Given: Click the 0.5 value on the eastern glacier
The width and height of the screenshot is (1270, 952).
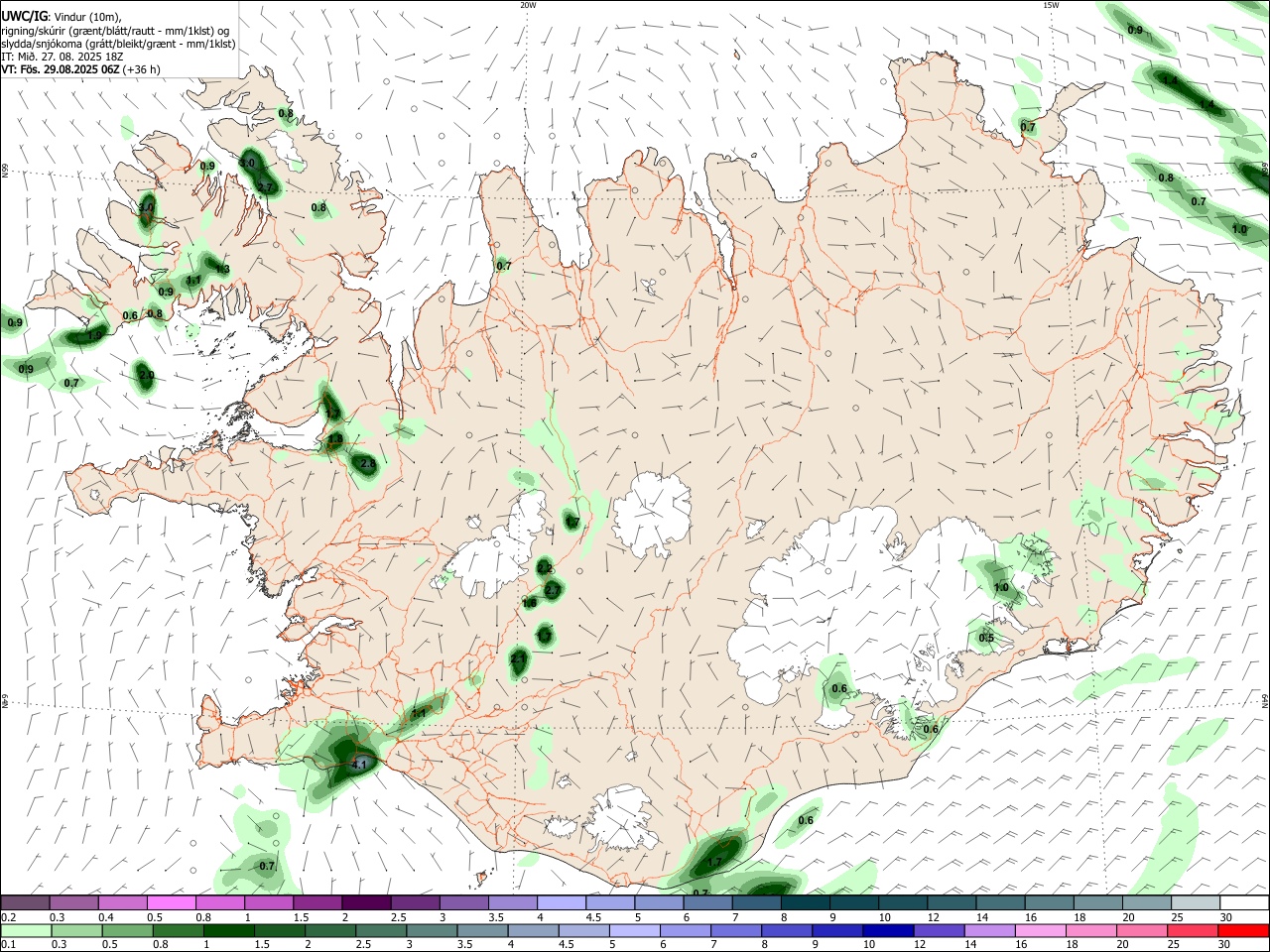Looking at the screenshot, I should click(986, 638).
